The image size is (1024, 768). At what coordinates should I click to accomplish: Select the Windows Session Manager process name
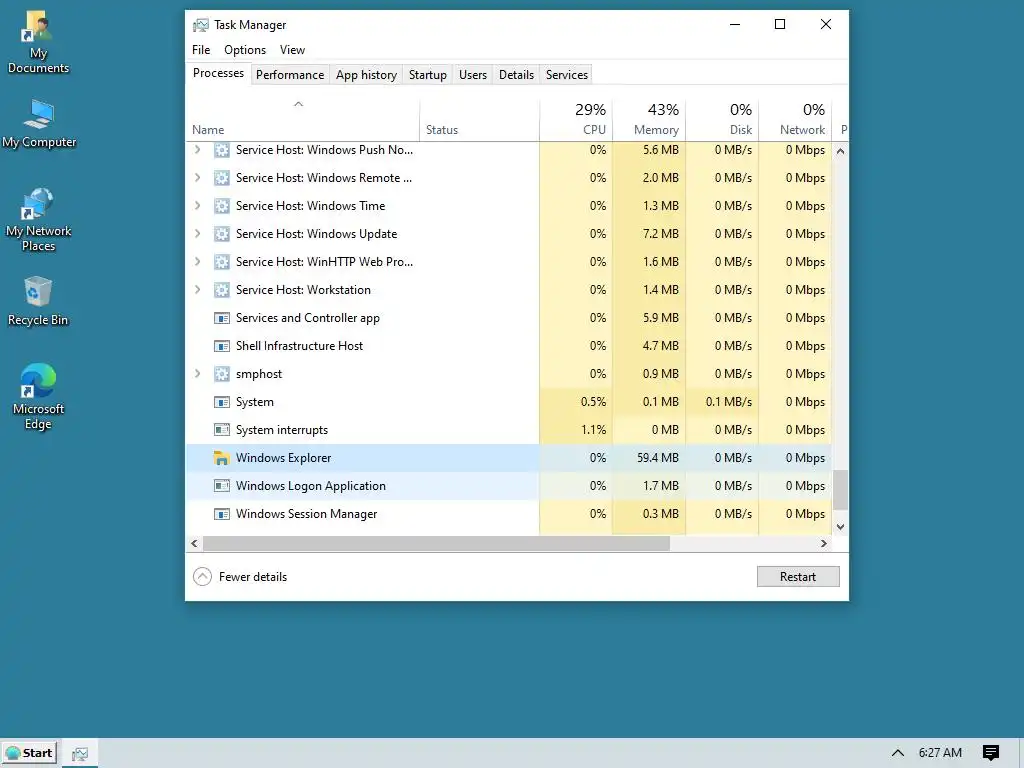(x=306, y=514)
